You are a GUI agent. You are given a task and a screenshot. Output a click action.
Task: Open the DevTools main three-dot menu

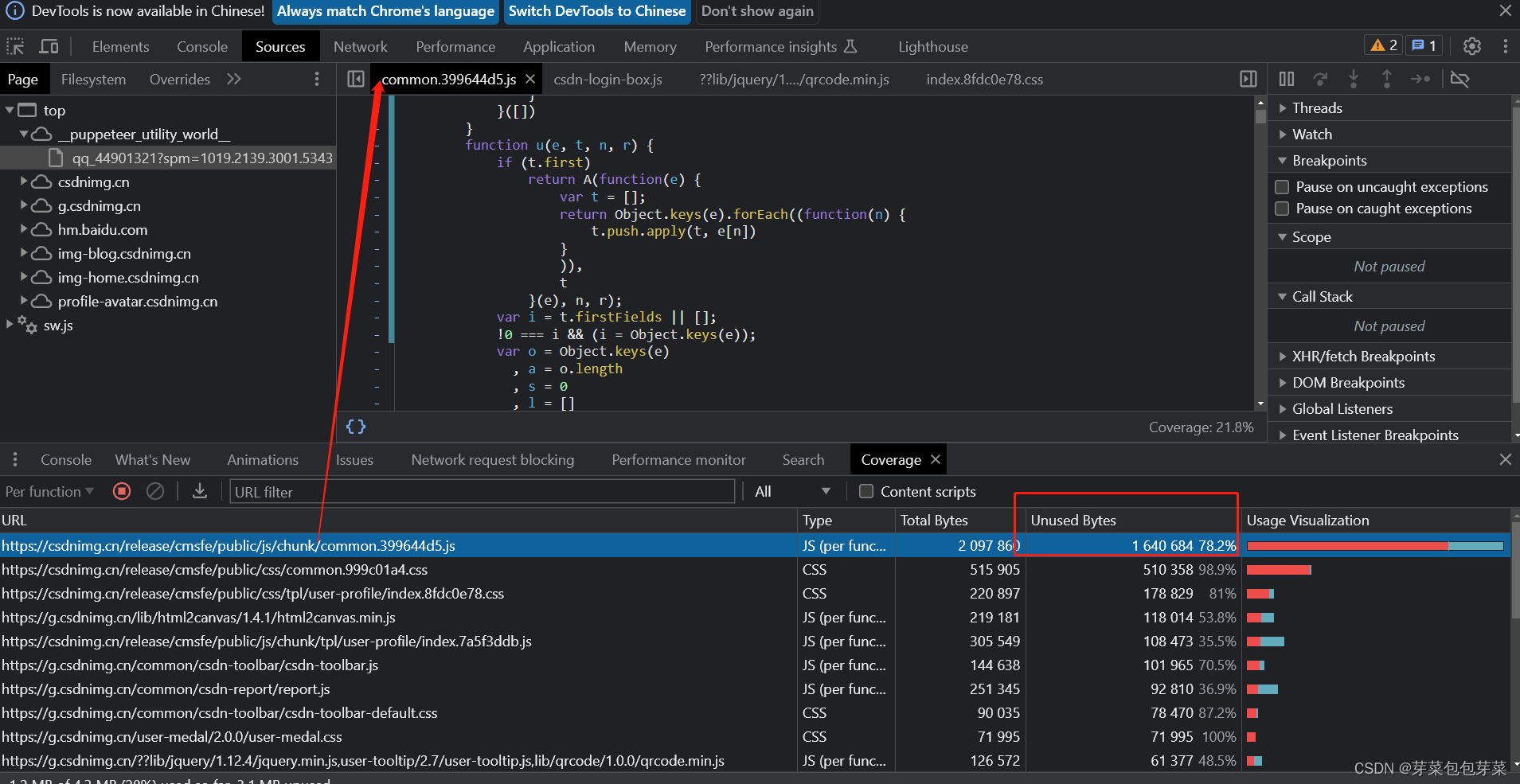point(1505,46)
